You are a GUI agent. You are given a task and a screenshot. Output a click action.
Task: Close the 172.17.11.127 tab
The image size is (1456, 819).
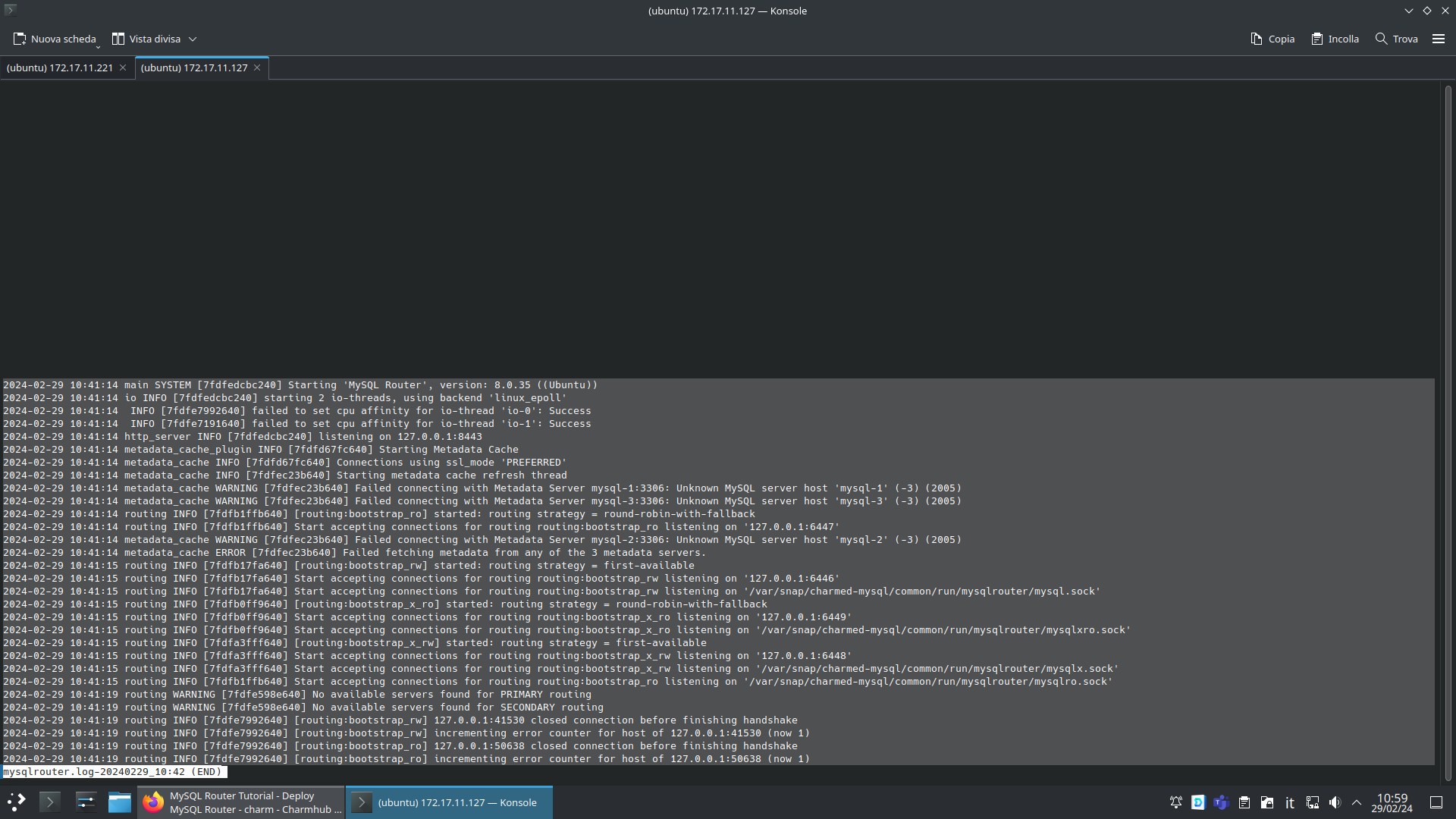click(x=257, y=67)
